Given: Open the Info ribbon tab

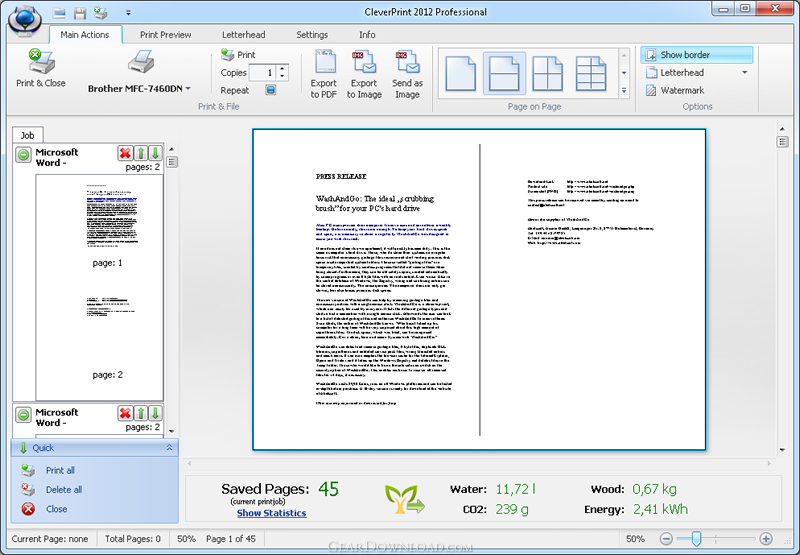Looking at the screenshot, I should [367, 35].
